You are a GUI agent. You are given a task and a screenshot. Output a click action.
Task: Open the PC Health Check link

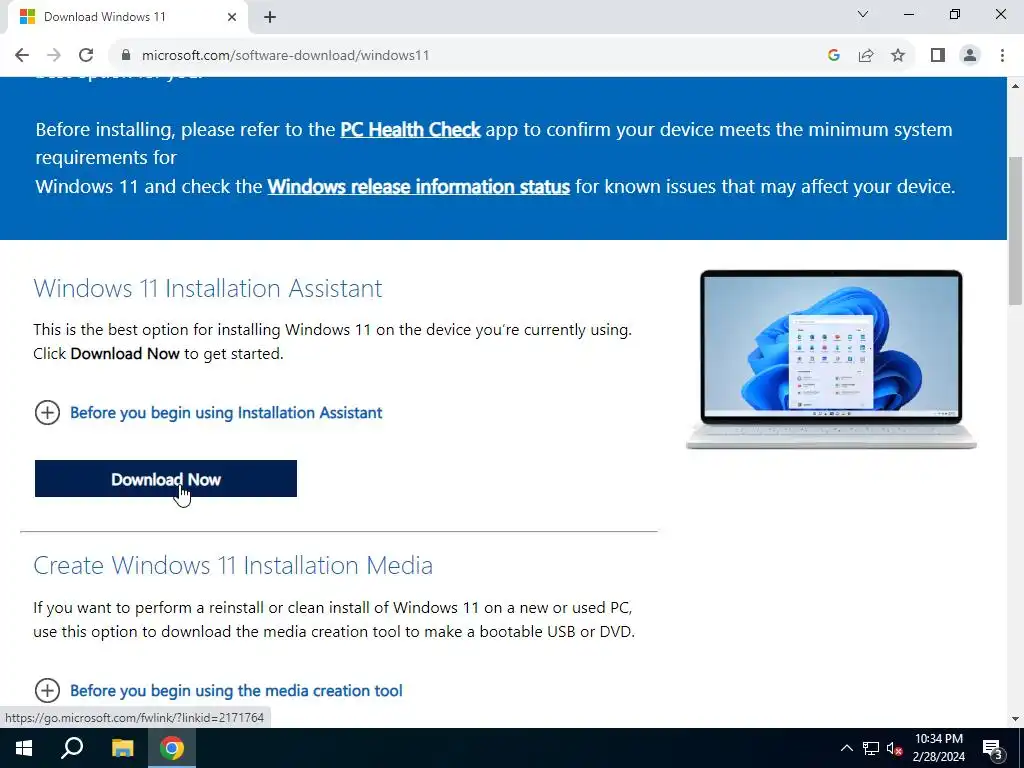point(410,129)
